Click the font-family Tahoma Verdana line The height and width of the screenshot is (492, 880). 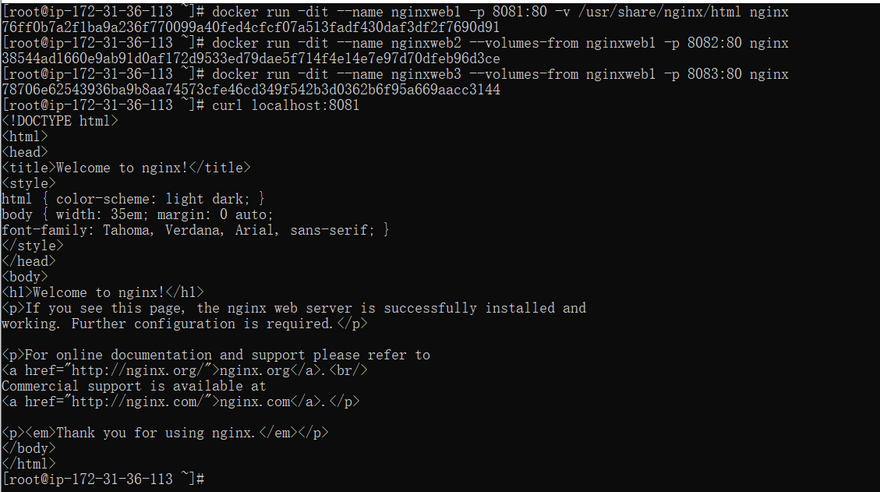[x=195, y=230]
